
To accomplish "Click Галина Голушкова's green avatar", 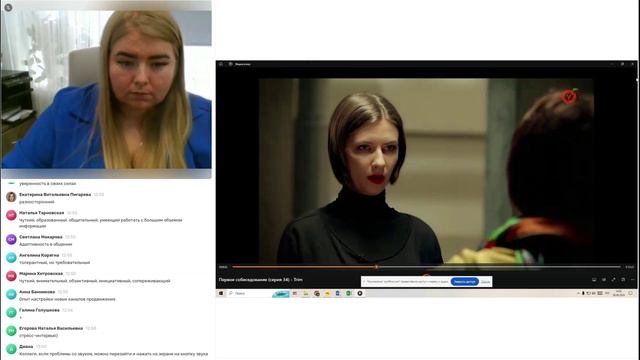I will 11,313.
